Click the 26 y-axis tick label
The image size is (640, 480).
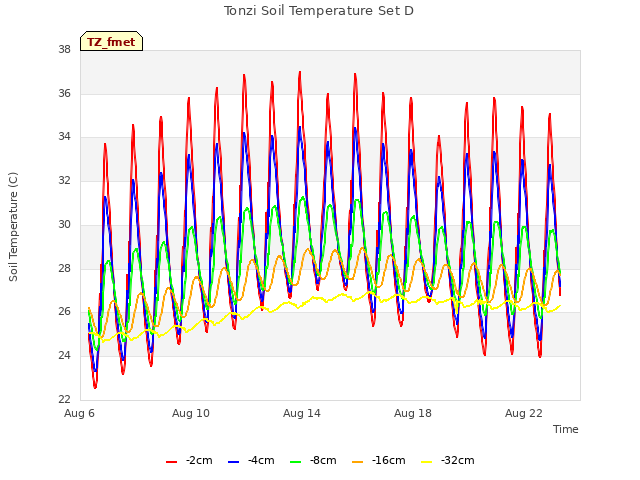click(64, 311)
